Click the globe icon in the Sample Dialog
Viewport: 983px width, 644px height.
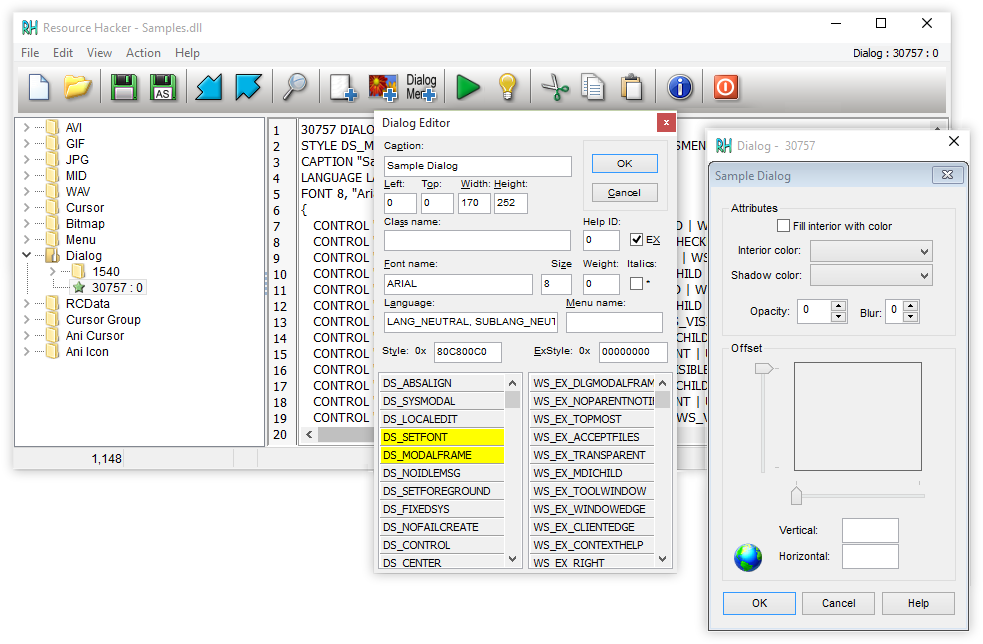[748, 557]
